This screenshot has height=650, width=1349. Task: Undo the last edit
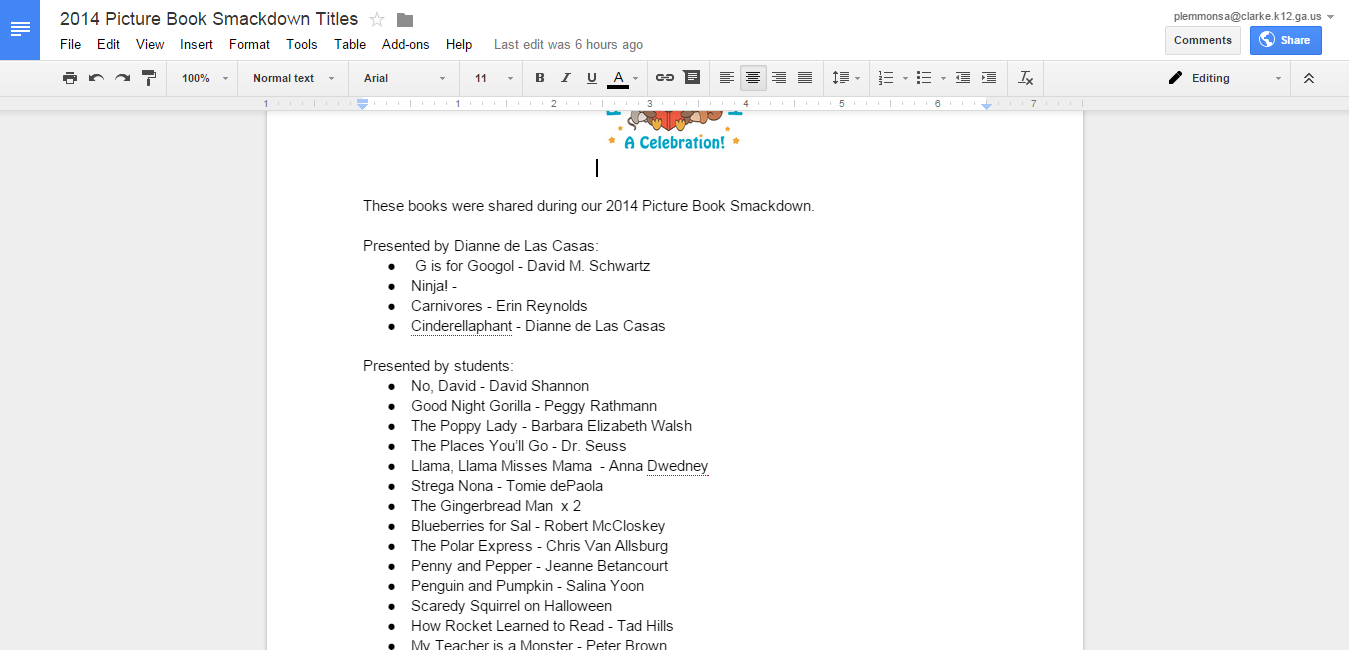pyautogui.click(x=96, y=78)
